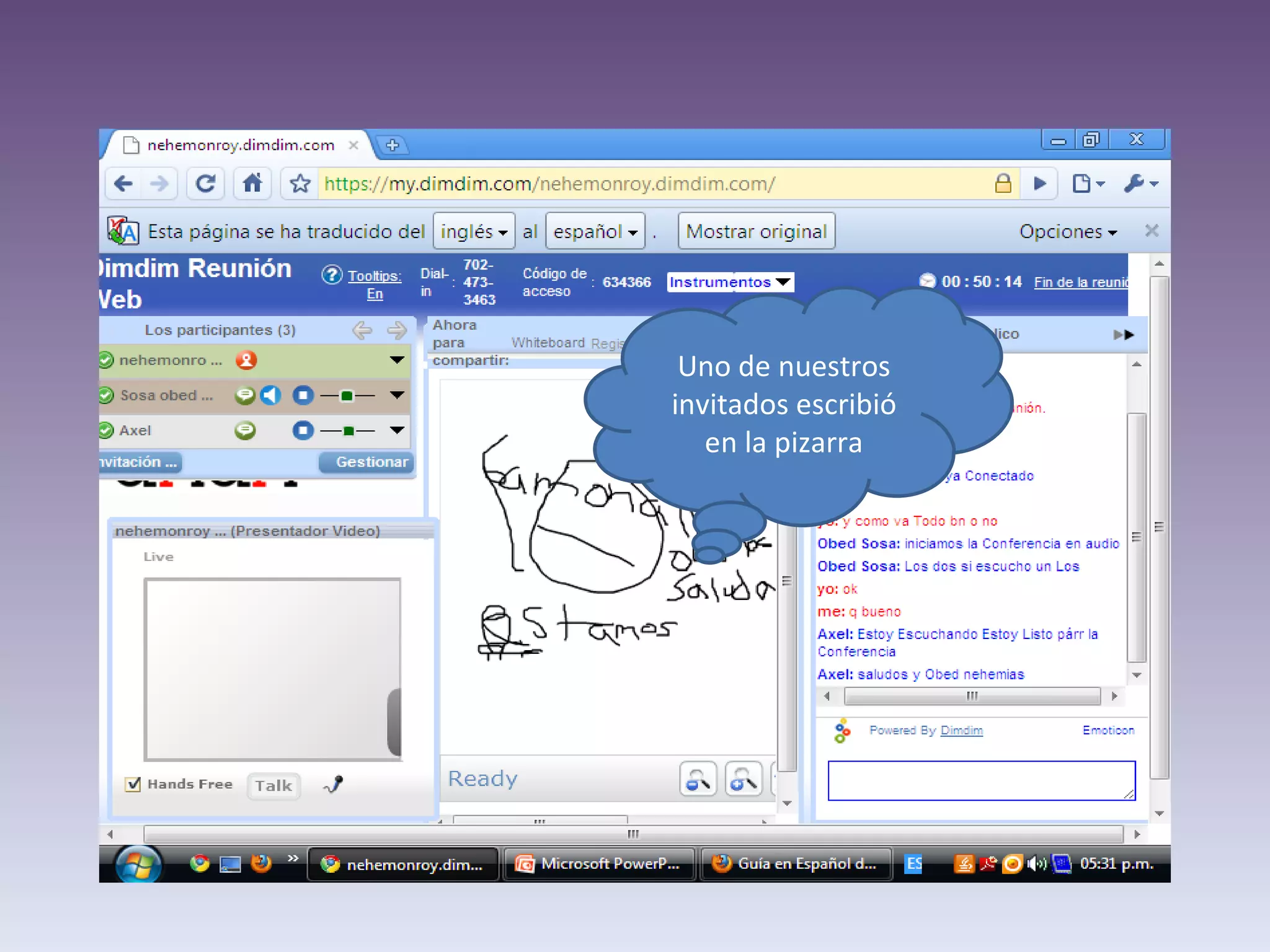Click the green status check beside nehemonro
This screenshot has width=1270, height=952.
[107, 360]
